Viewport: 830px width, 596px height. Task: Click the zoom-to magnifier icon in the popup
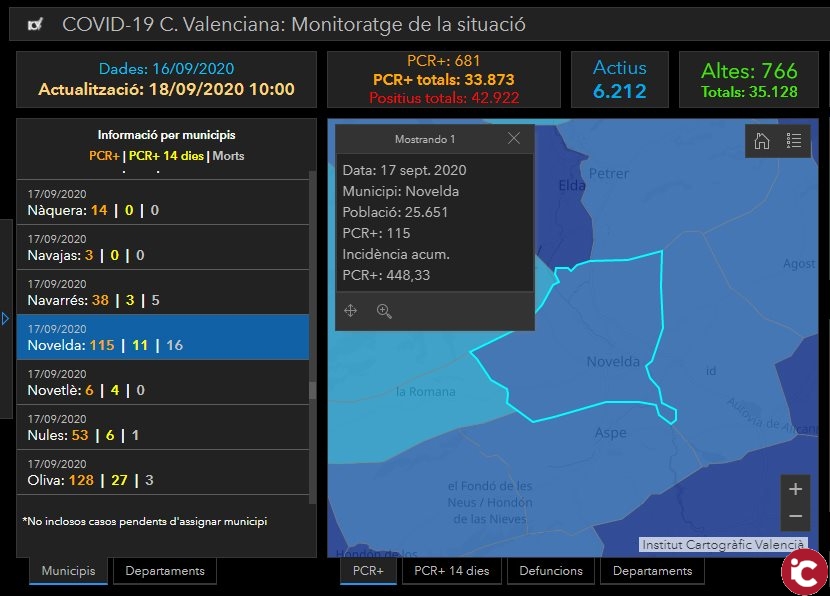tap(384, 311)
